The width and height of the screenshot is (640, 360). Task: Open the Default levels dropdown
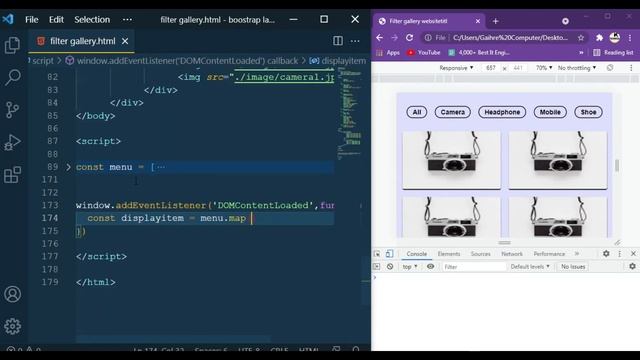click(530, 267)
